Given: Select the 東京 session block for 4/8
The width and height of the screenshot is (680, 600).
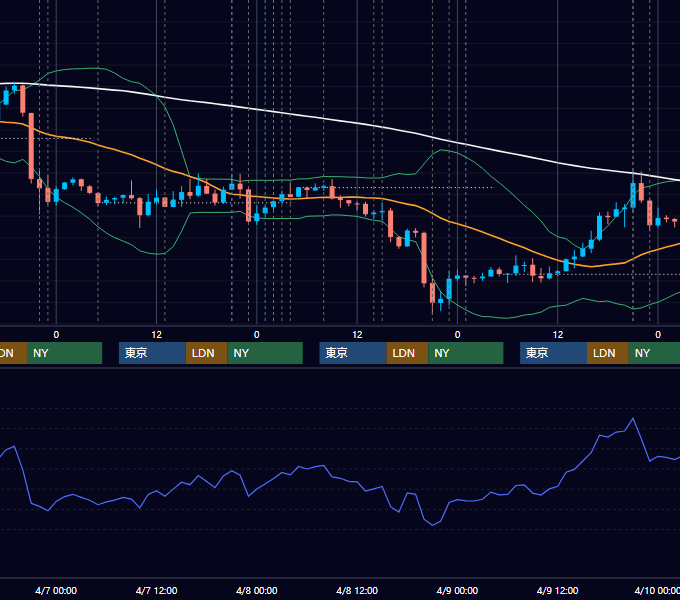Looking at the screenshot, I should coord(353,353).
